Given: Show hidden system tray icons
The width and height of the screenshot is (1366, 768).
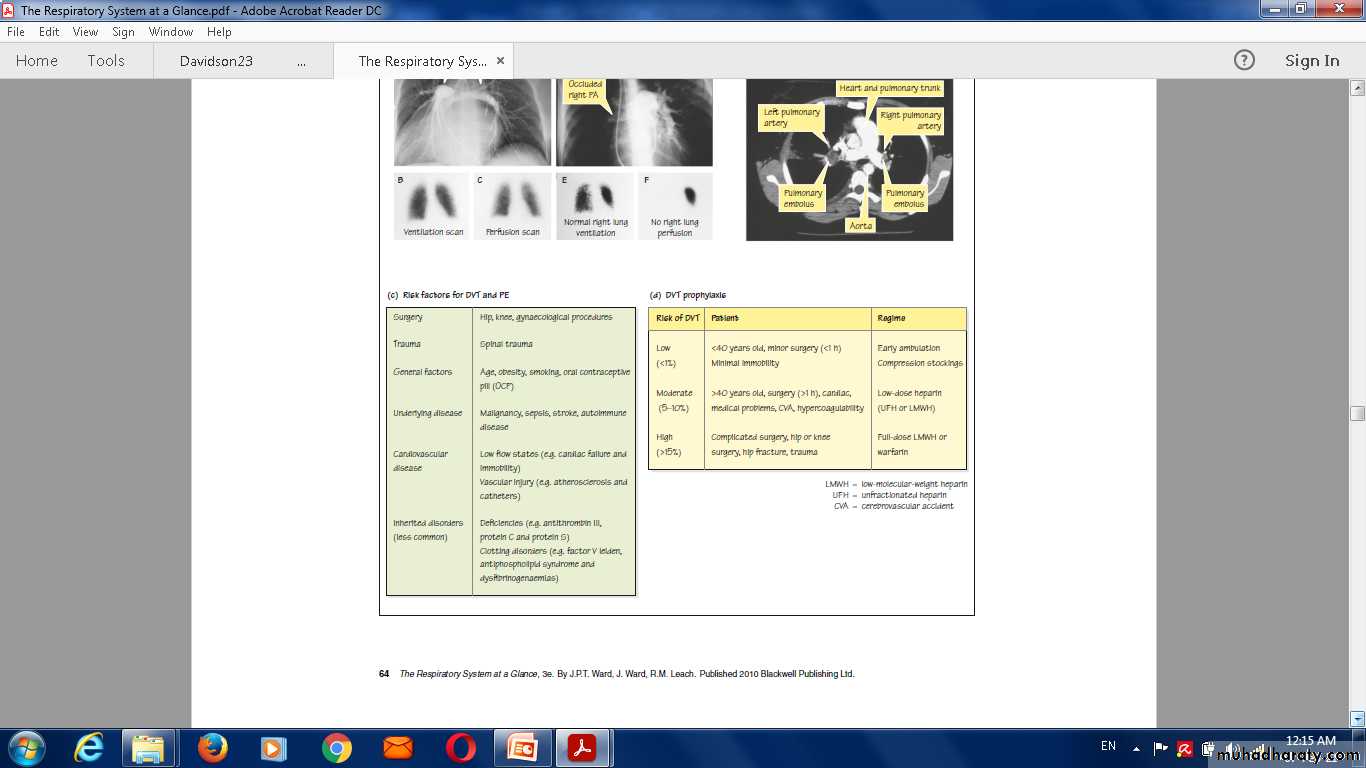Looking at the screenshot, I should coord(1136,748).
